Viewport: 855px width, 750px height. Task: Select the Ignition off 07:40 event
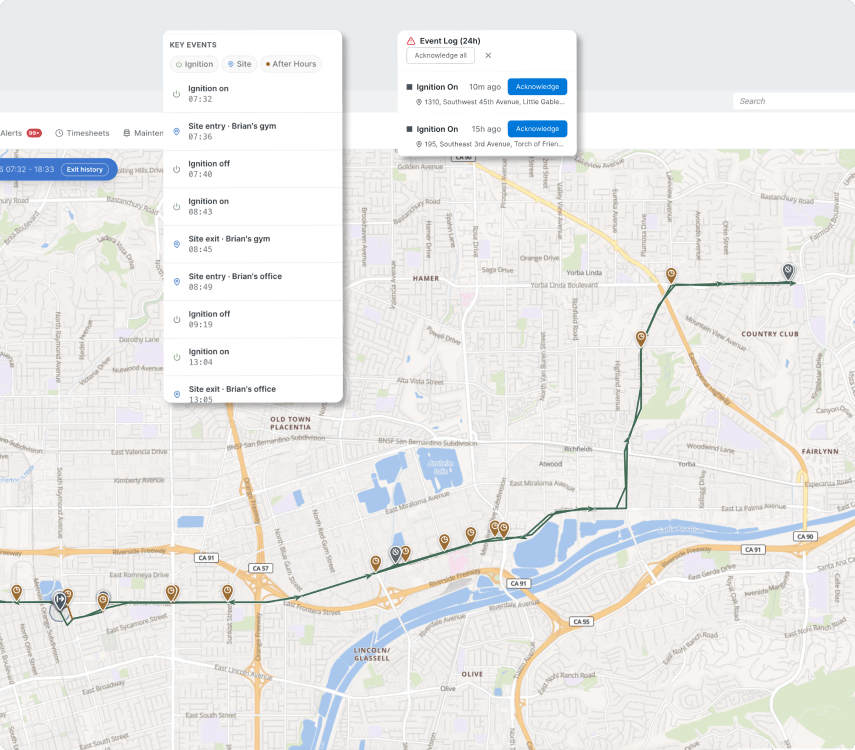point(252,169)
